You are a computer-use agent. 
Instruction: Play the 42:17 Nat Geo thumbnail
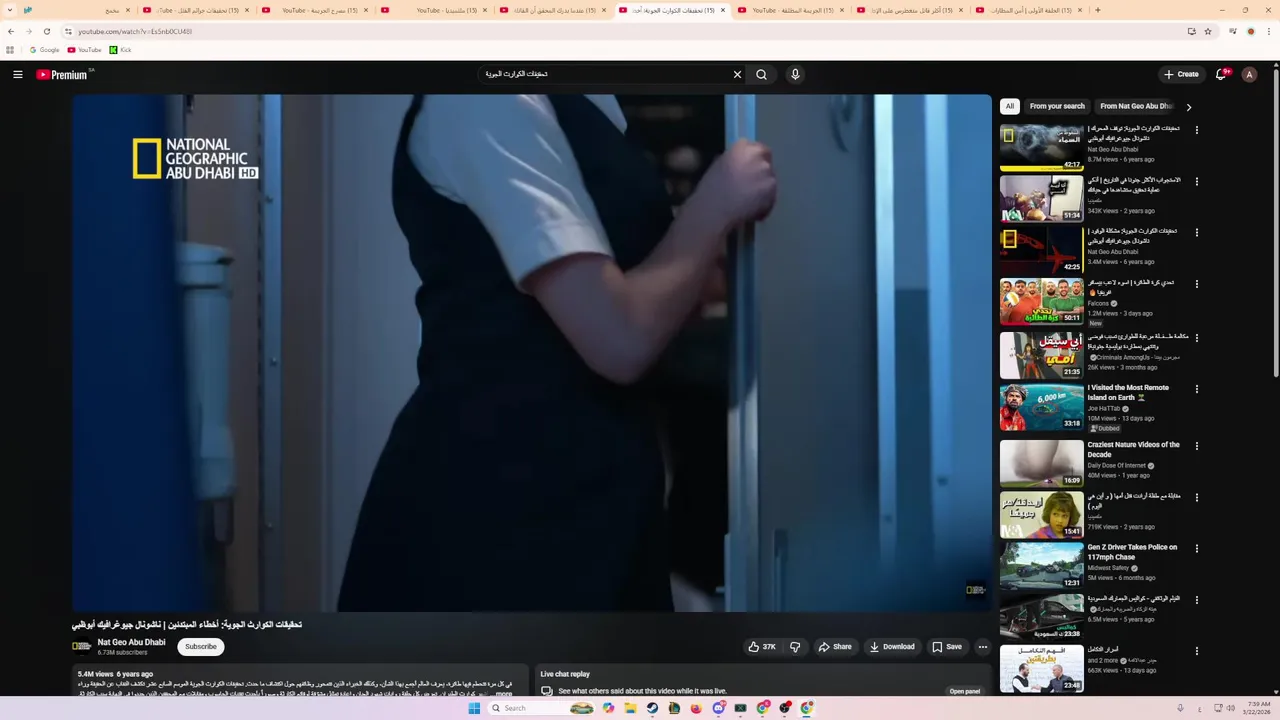click(1041, 147)
